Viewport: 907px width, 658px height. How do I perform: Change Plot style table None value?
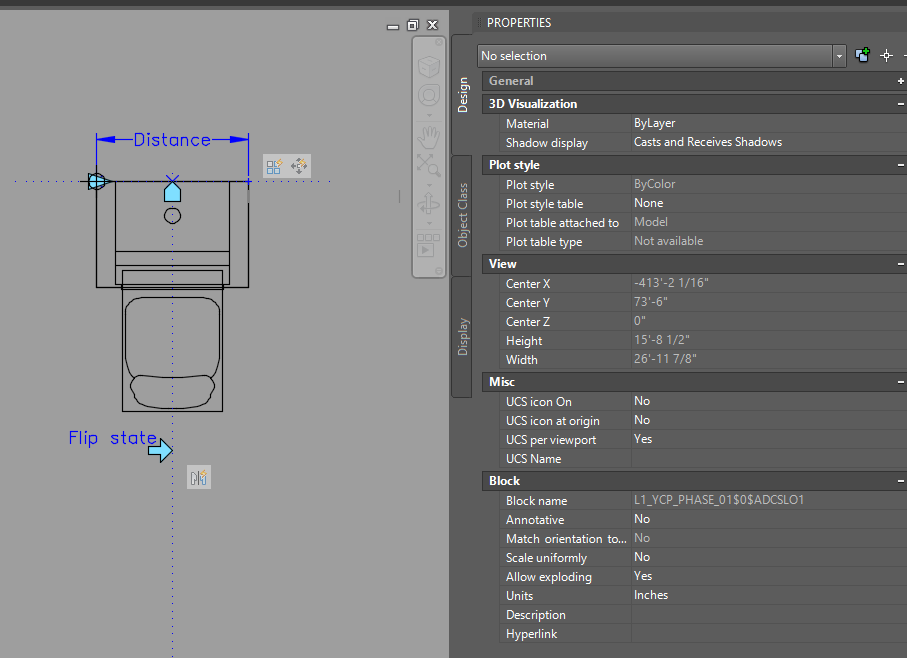tap(769, 204)
